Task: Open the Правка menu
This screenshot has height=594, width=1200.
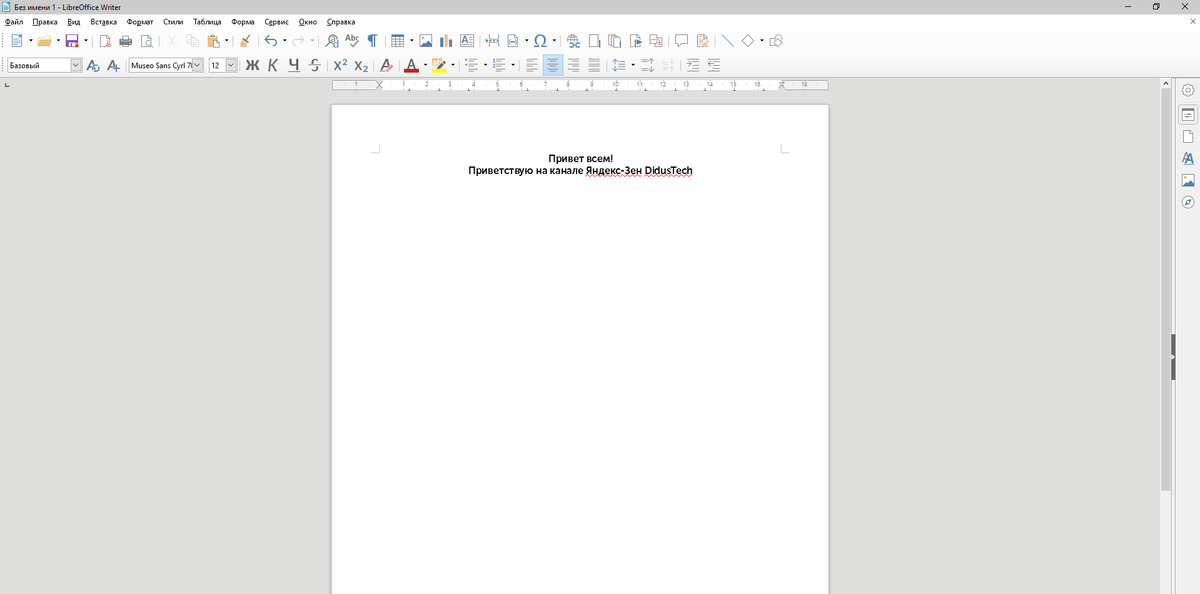Action: click(x=44, y=21)
